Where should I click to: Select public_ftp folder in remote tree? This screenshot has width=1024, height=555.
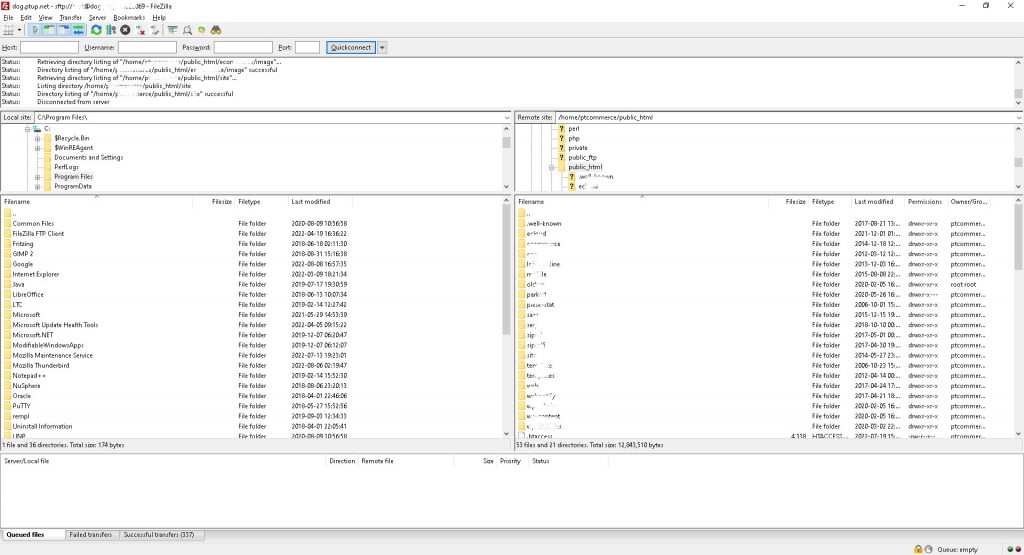pos(582,157)
